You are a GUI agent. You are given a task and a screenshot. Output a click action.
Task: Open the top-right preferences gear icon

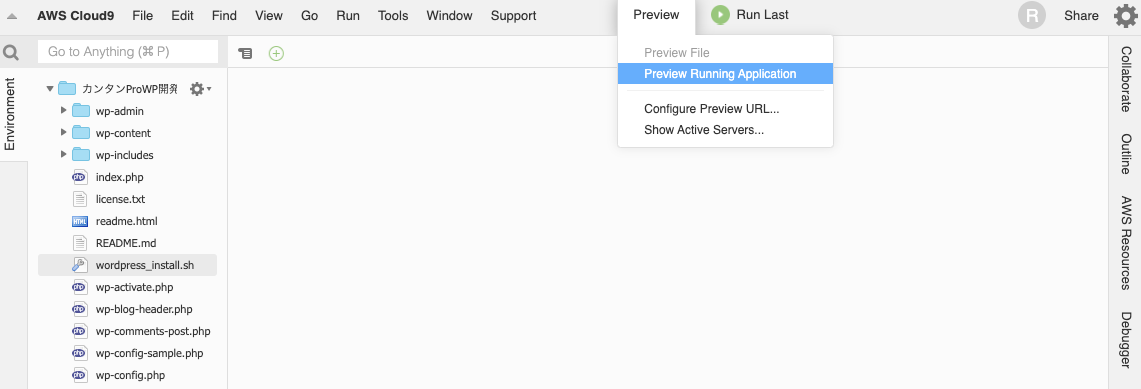point(1126,15)
